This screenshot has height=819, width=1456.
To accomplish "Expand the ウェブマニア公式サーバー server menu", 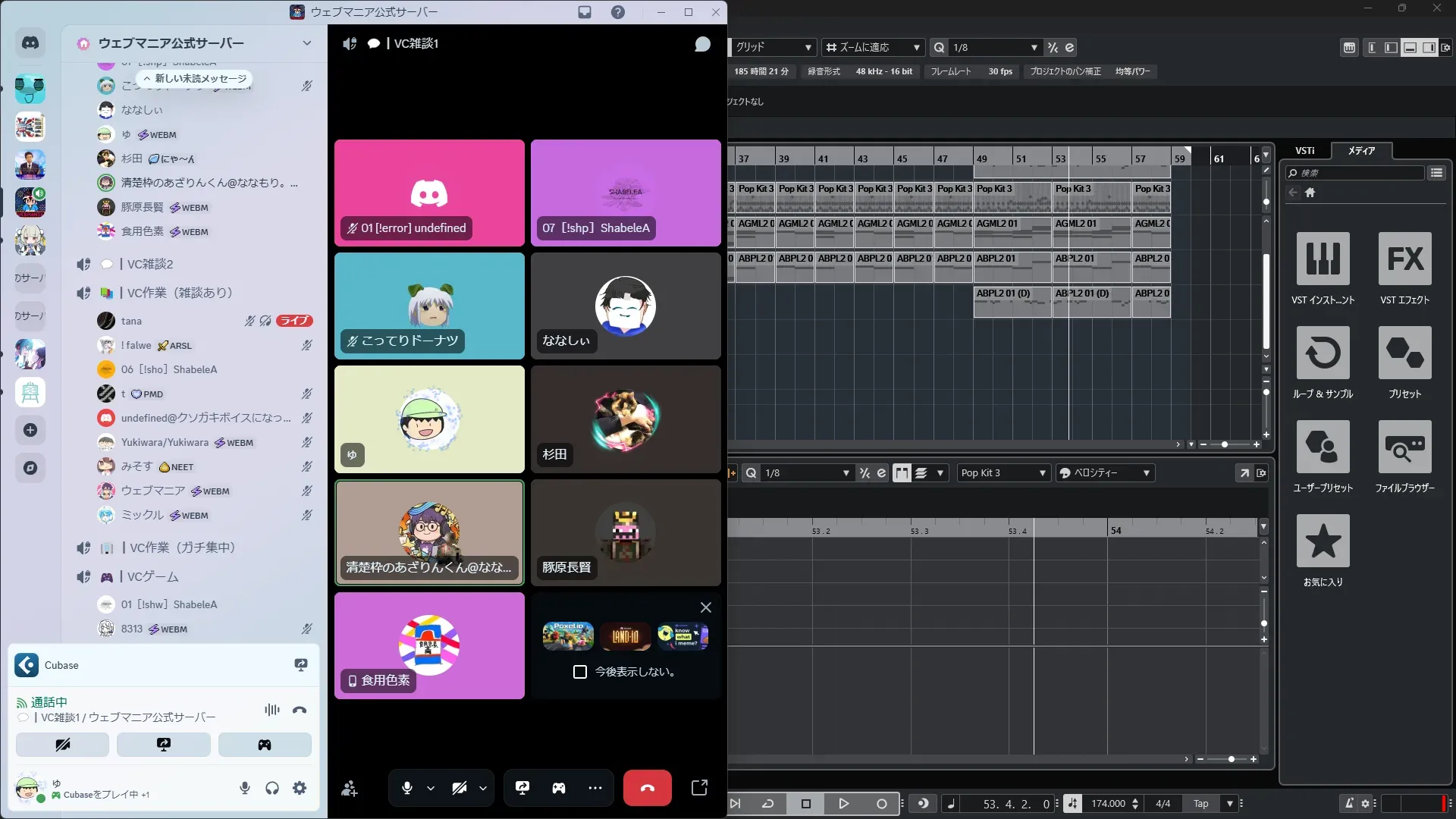I will click(306, 43).
